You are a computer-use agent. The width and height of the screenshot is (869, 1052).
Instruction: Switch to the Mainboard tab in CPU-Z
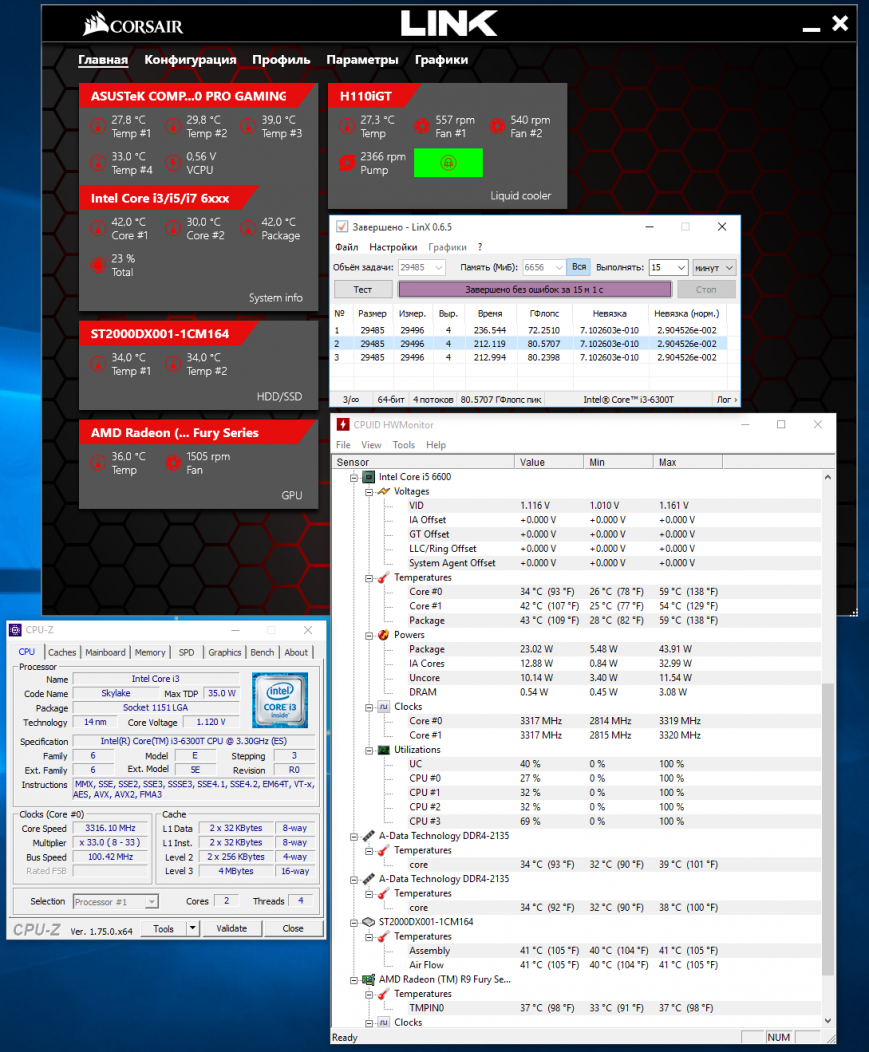[105, 652]
